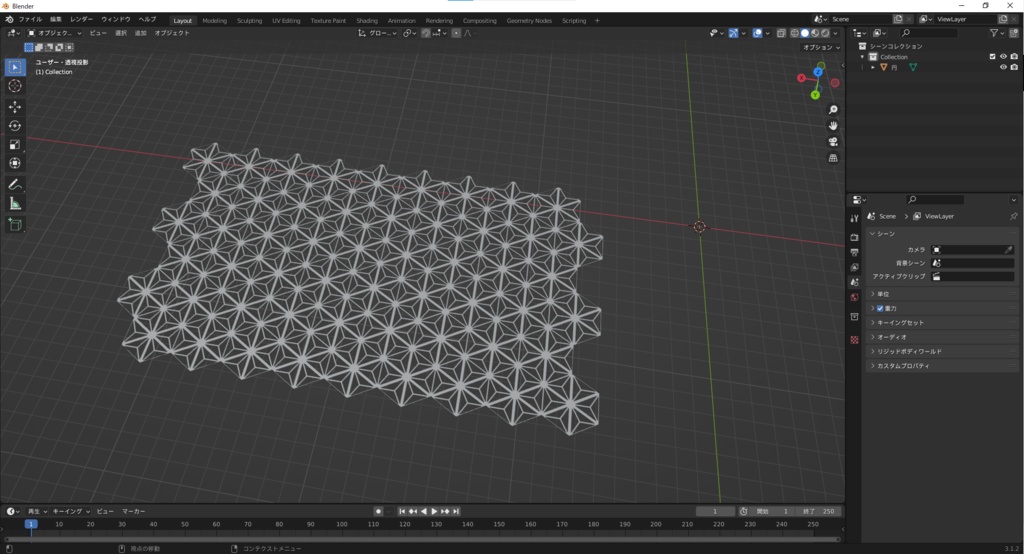Viewport: 1024px width, 554px height.
Task: Switch to the Sculpting workspace tab
Action: (249, 20)
